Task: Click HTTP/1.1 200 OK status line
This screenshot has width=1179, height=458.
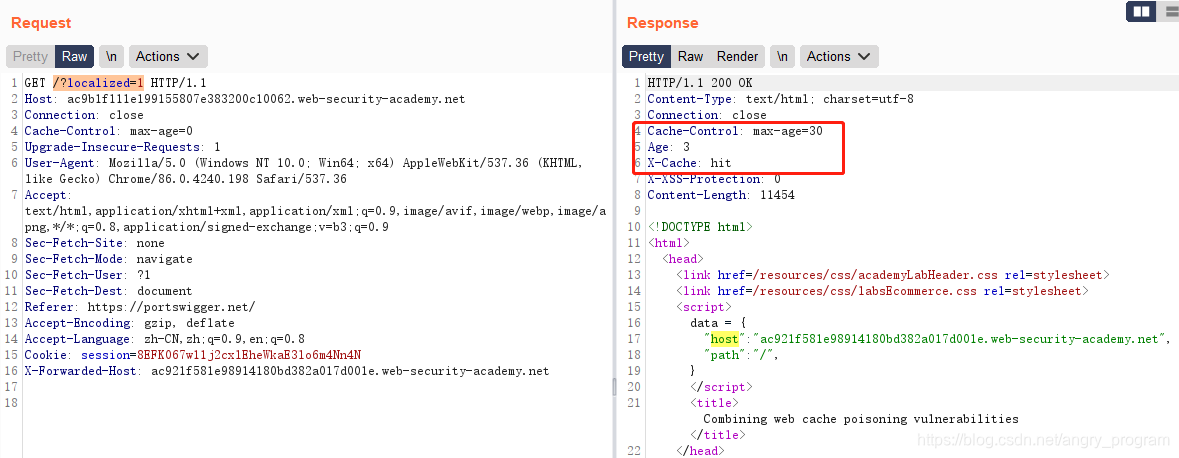Action: click(699, 83)
